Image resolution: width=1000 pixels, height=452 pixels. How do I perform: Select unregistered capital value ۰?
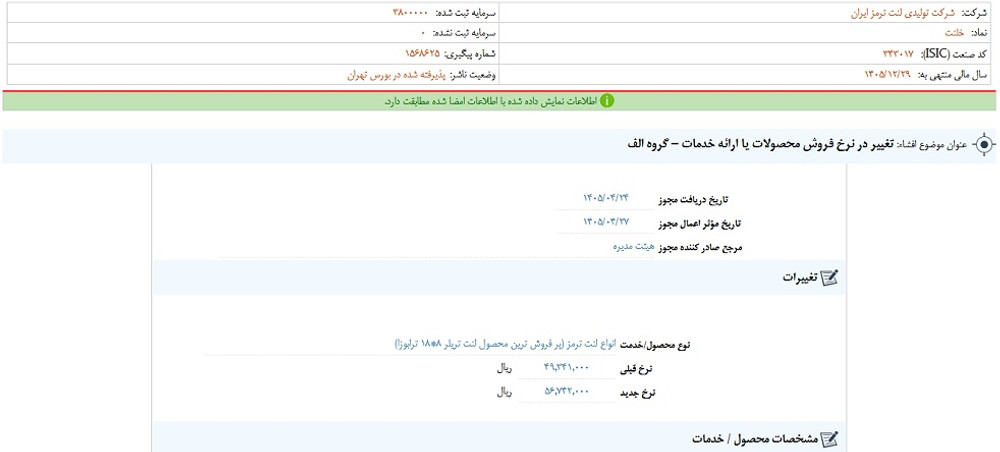coord(423,33)
